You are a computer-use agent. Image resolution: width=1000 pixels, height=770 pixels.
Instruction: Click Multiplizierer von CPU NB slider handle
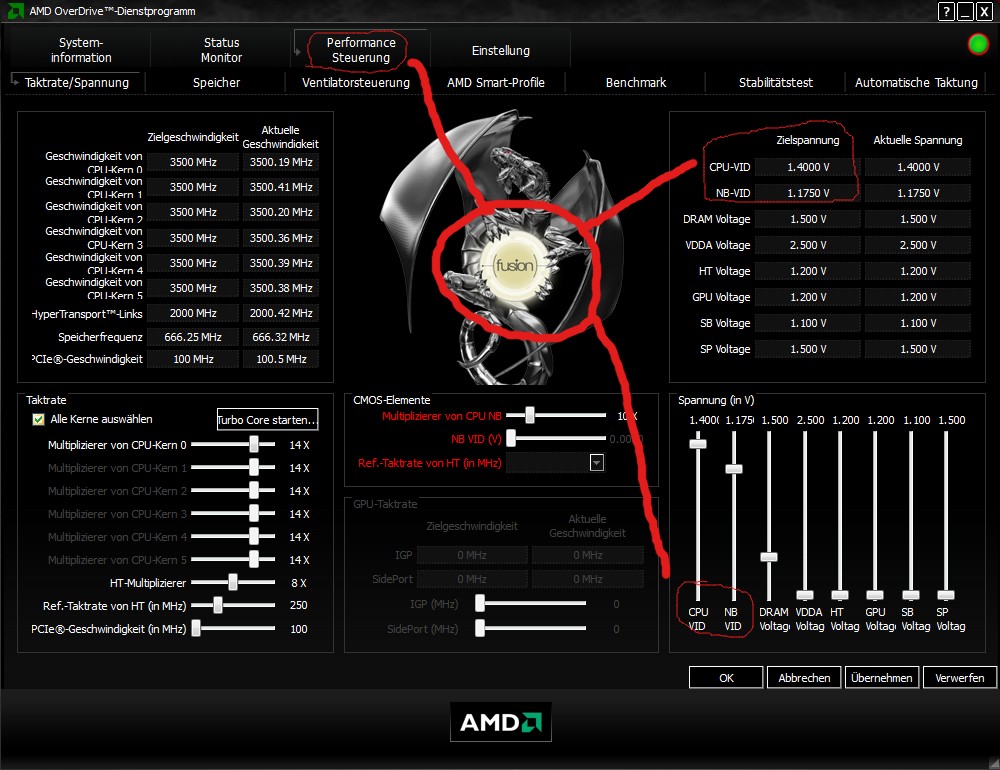point(529,415)
